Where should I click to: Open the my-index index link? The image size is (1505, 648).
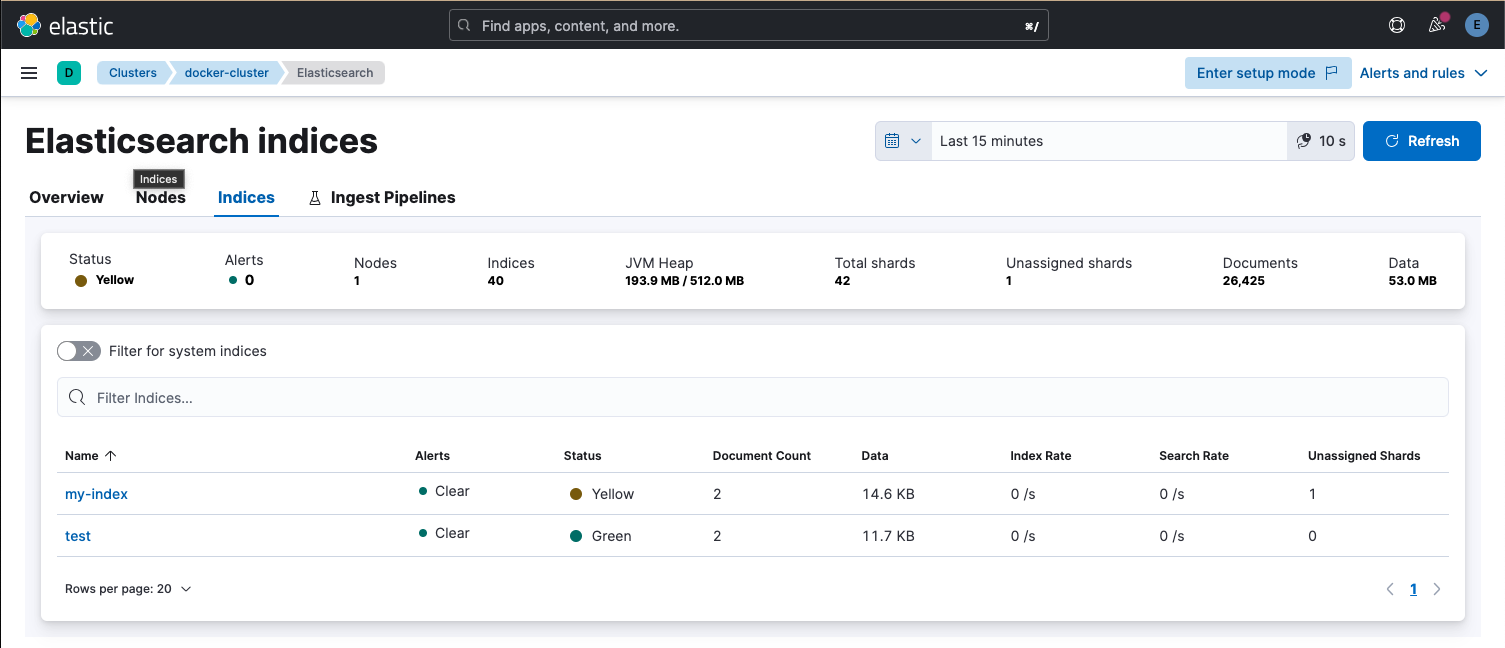click(x=96, y=494)
